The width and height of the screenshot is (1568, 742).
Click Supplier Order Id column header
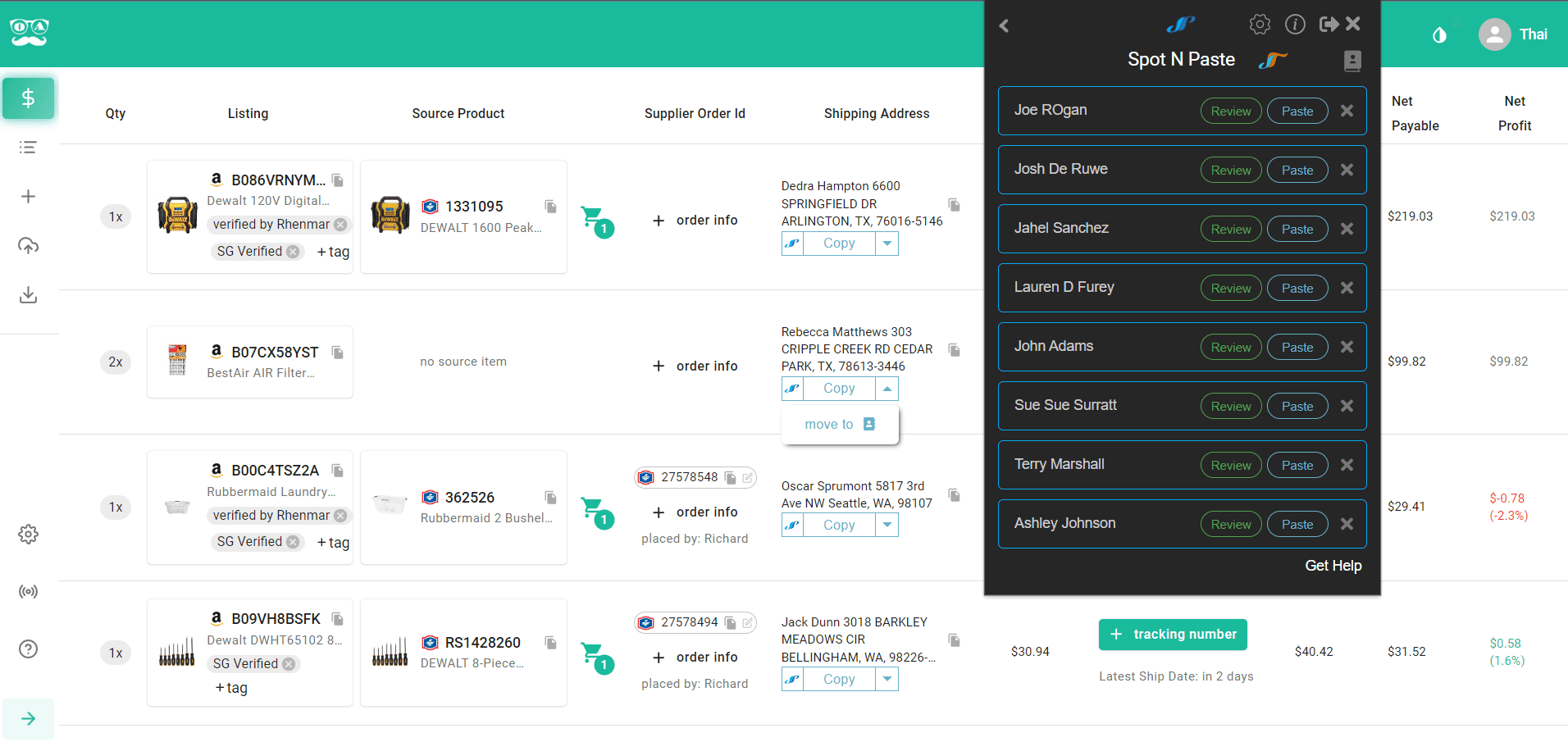[x=695, y=114]
